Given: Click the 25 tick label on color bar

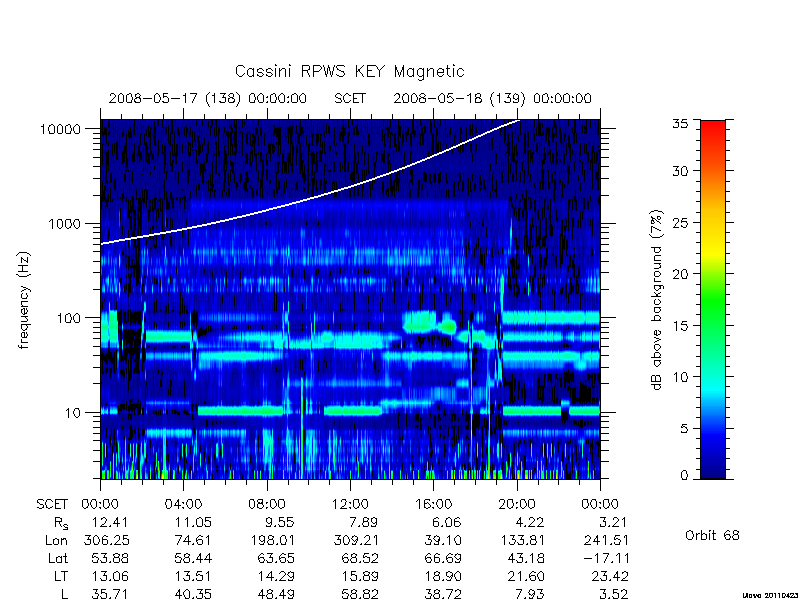Looking at the screenshot, I should click(x=681, y=223).
